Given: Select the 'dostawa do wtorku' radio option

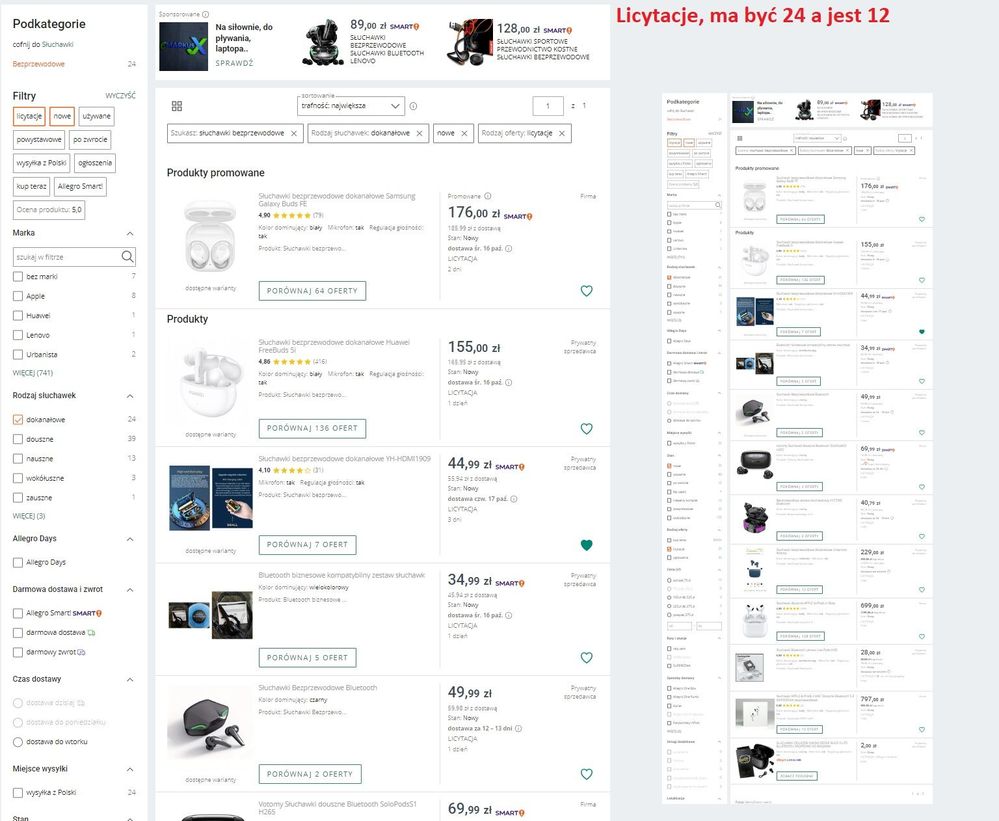Looking at the screenshot, I should click(x=18, y=742).
